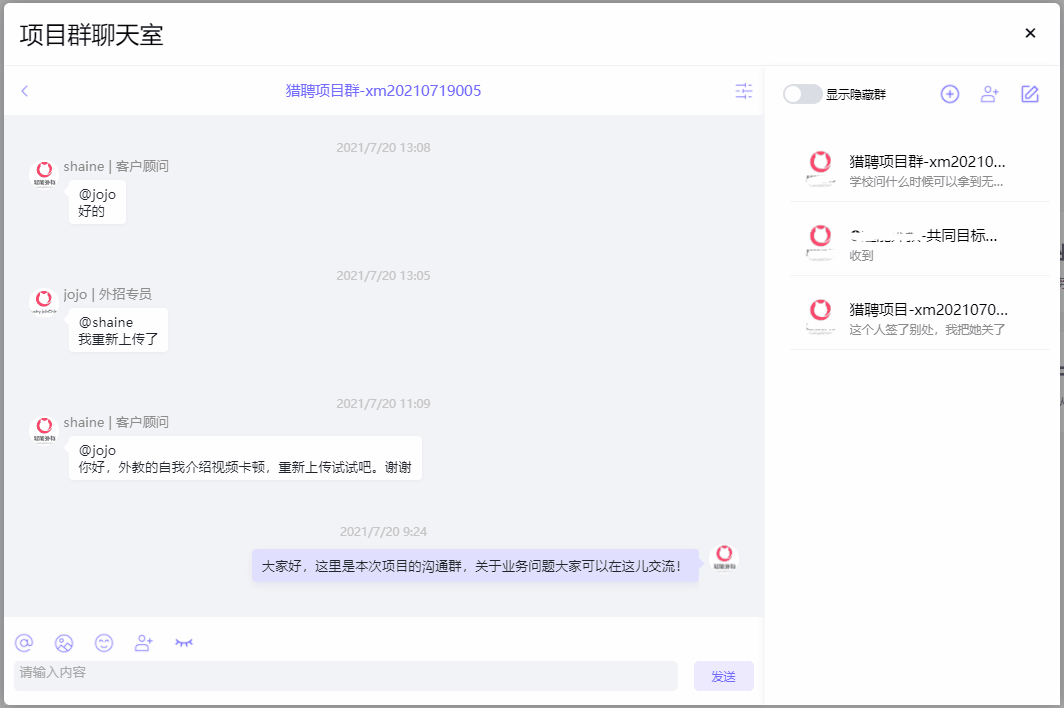Viewport: 1064px width, 708px height.
Task: Click the 请输入内容 message input field
Action: point(345,675)
